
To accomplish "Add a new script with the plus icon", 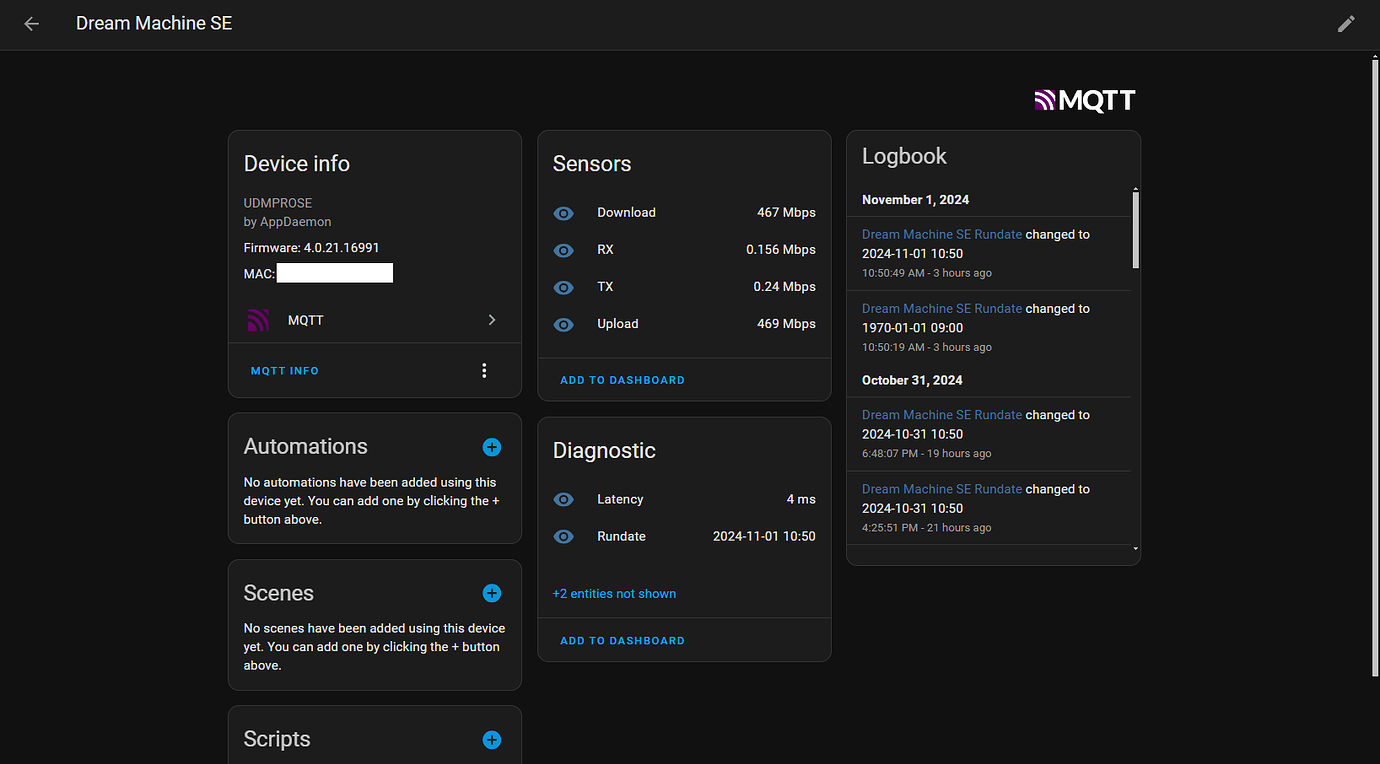I will [x=491, y=740].
